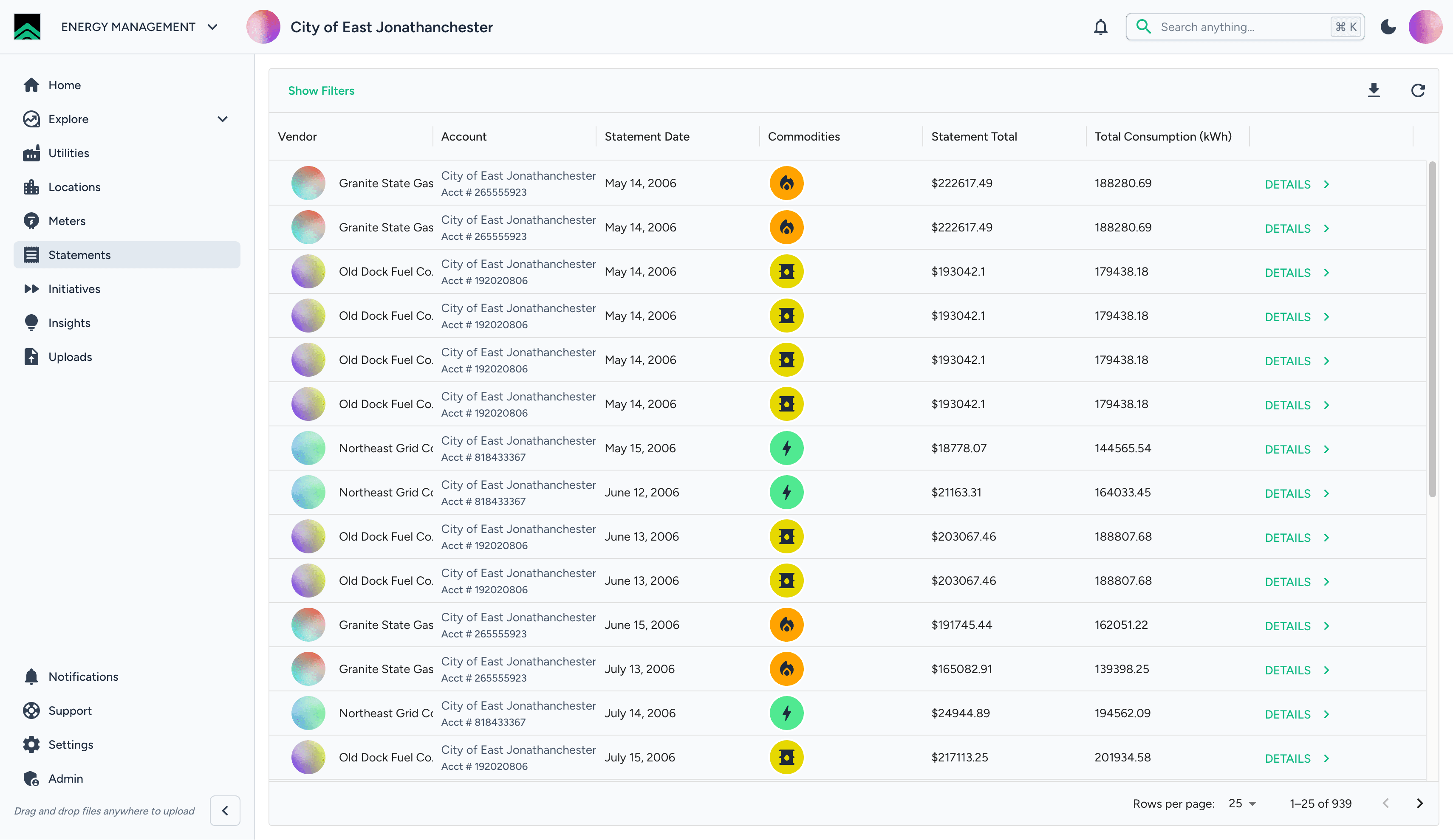Expand the Explore menu chevron
Screen dimensions: 1453x840
click(223, 119)
